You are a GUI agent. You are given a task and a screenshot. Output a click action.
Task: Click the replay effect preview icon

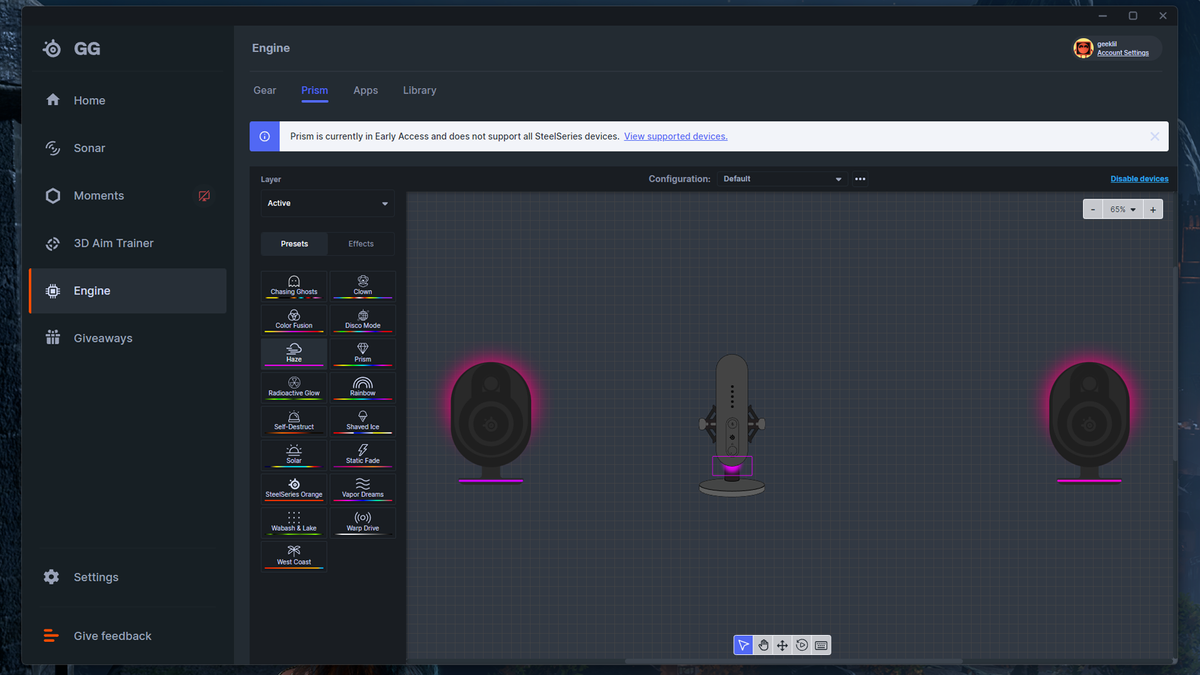[802, 645]
